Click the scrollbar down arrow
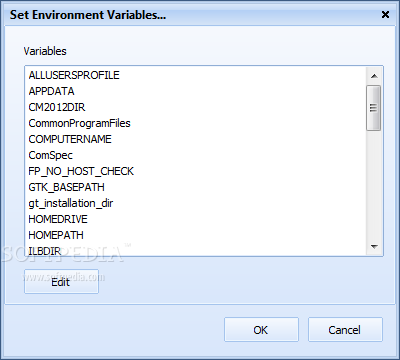 pos(374,247)
